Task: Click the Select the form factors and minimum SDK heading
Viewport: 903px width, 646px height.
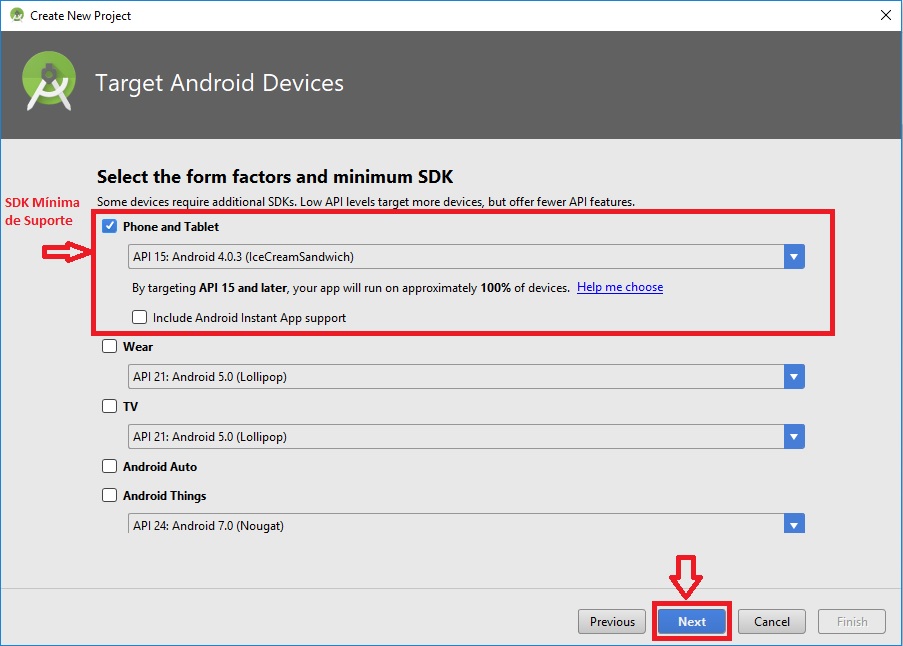Action: click(275, 176)
